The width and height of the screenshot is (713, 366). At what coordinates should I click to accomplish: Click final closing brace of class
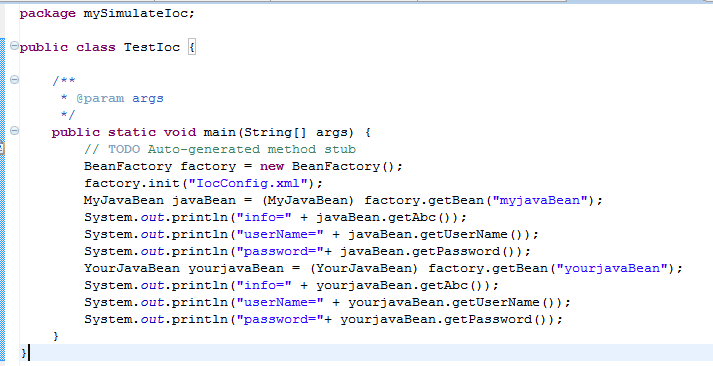(x=24, y=353)
